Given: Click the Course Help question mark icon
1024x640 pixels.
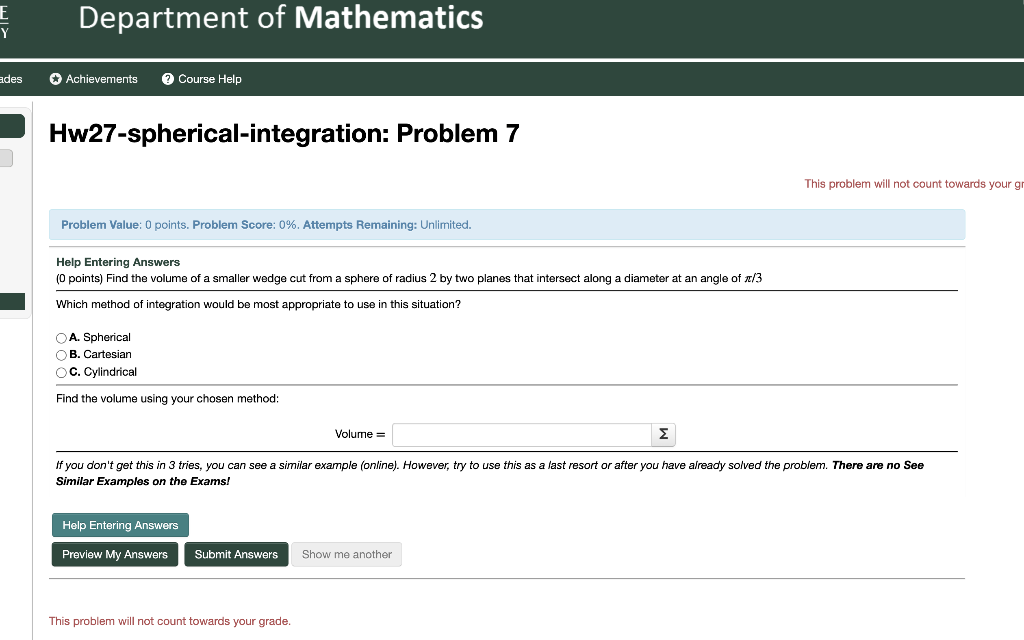Looking at the screenshot, I should click(166, 79).
